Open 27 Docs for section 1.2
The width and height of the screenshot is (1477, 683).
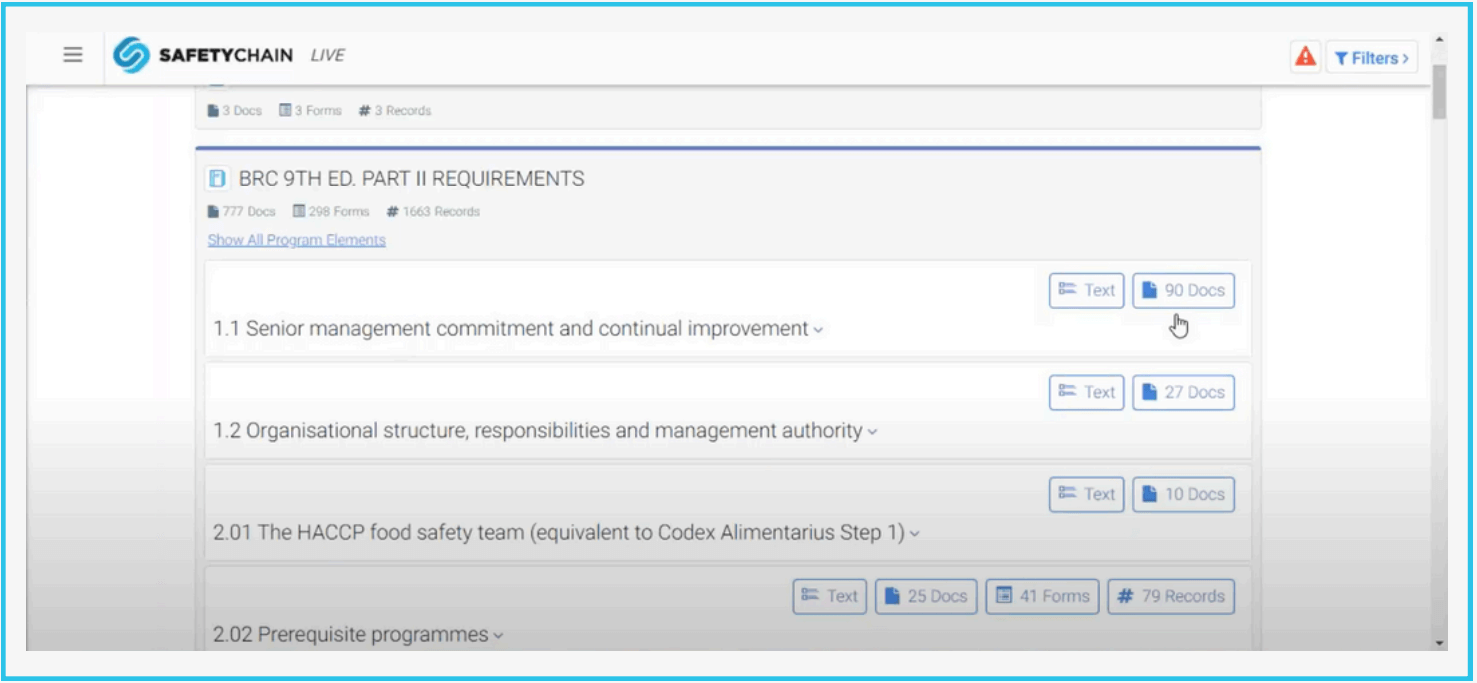[1184, 392]
